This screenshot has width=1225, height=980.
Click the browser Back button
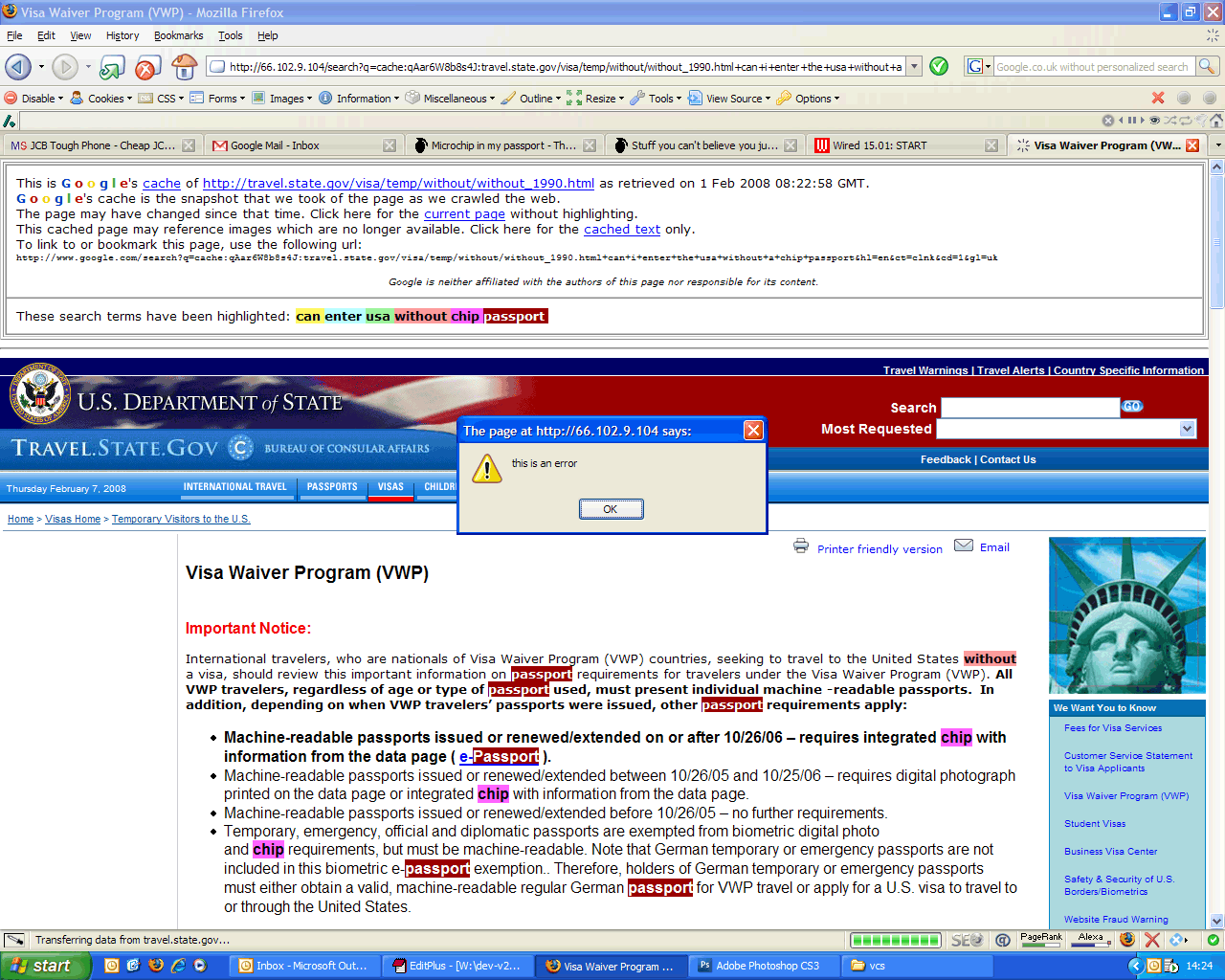tap(17, 67)
